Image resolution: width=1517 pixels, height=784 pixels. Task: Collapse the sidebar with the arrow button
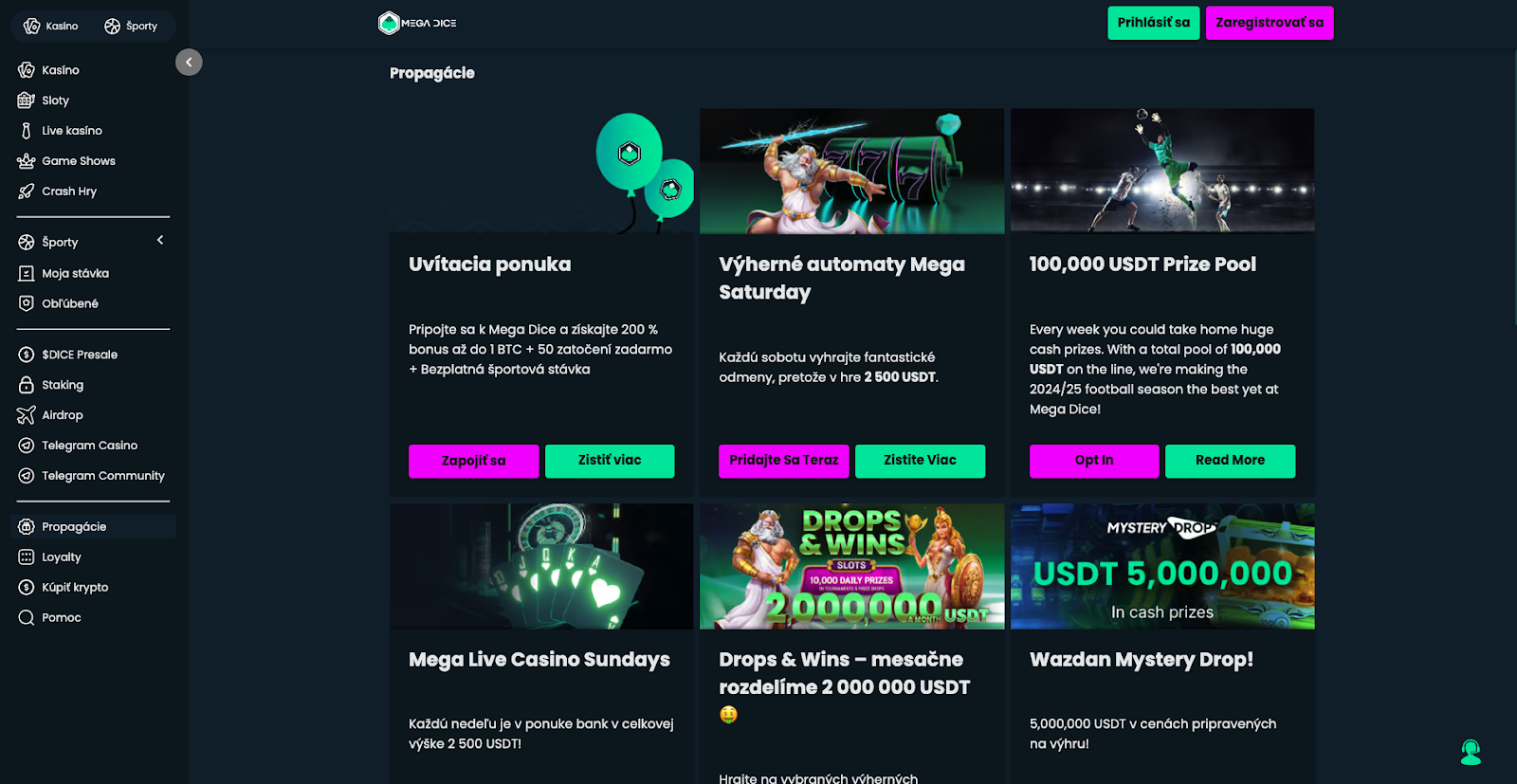pos(189,62)
